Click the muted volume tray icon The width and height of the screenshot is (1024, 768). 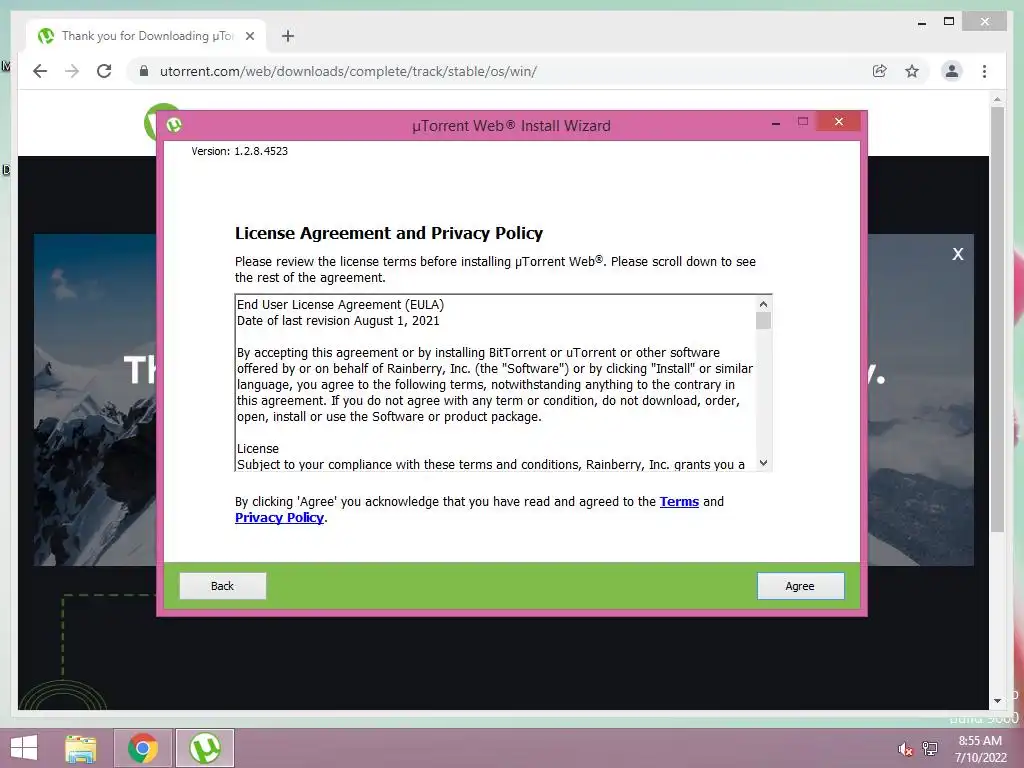pyautogui.click(x=904, y=749)
